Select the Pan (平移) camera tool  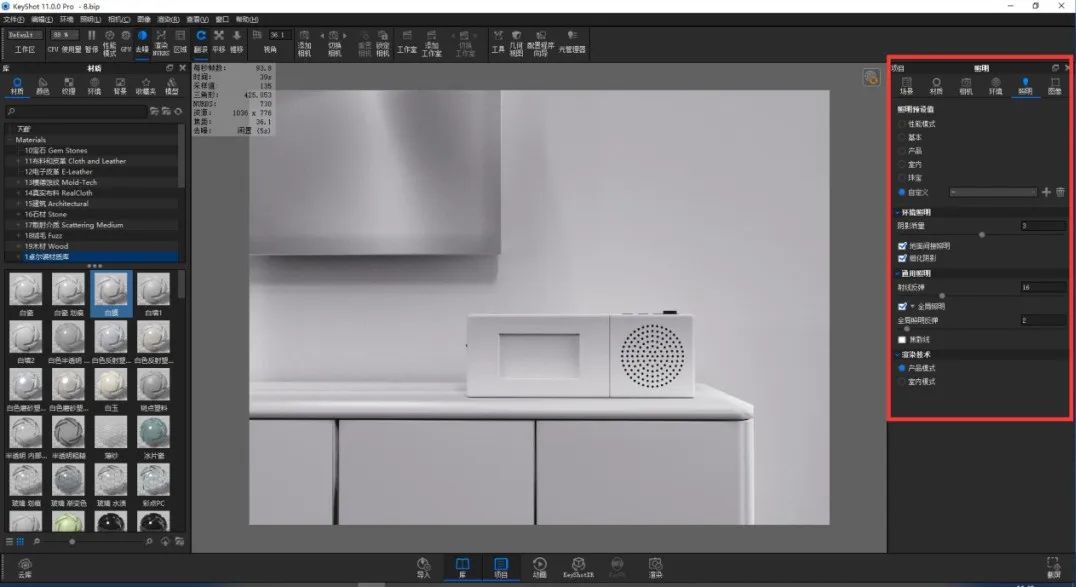point(219,41)
